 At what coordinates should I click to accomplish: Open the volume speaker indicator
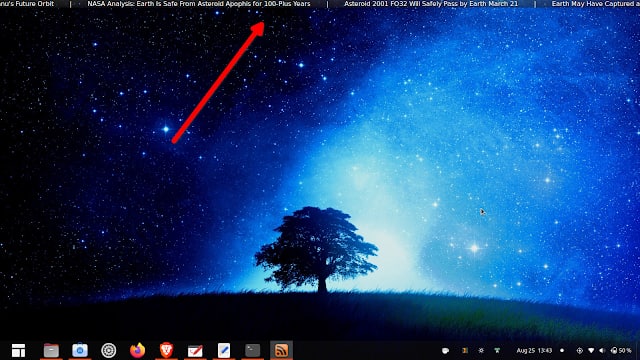tap(602, 351)
